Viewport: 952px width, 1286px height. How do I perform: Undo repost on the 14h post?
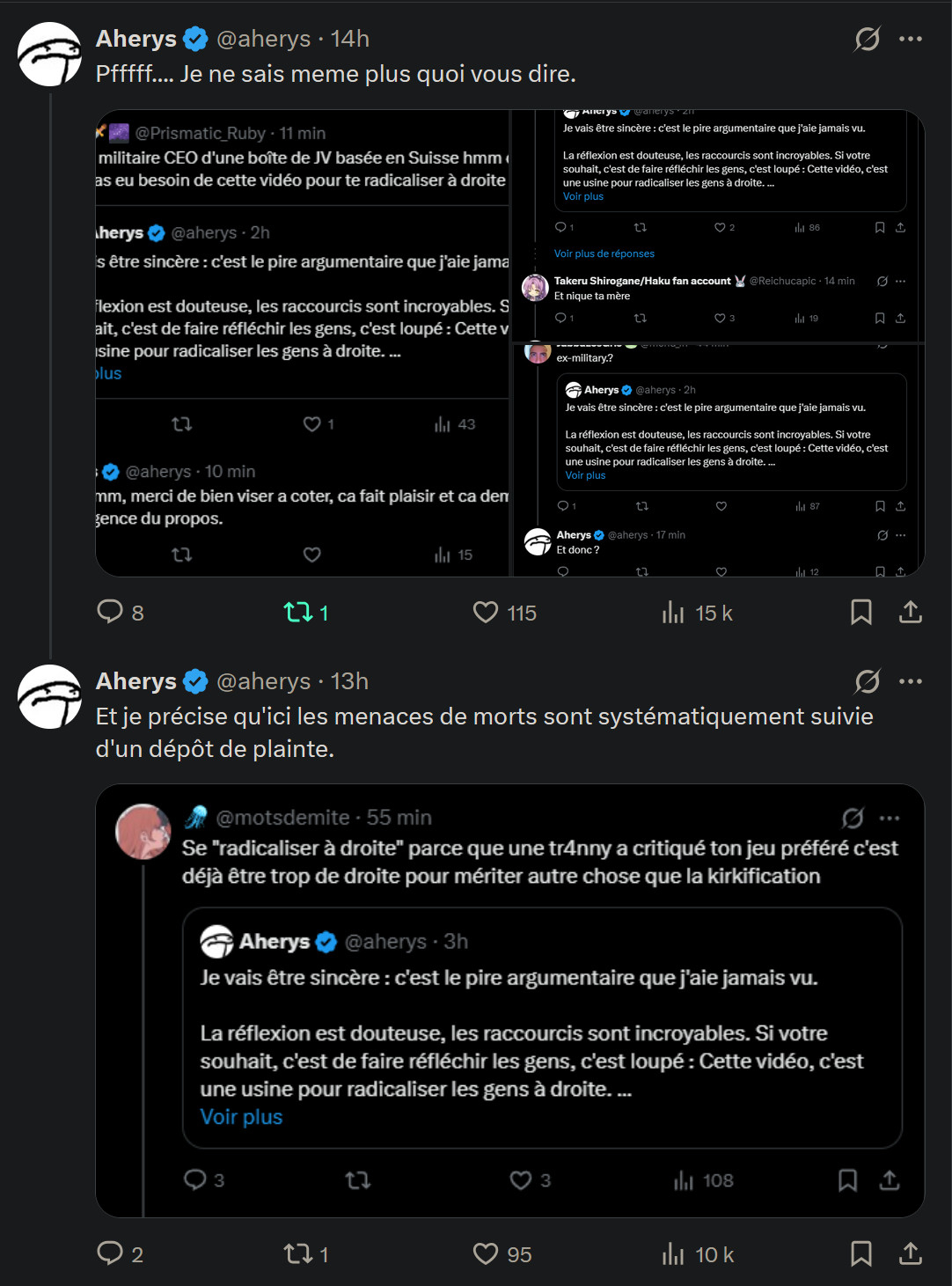299,612
